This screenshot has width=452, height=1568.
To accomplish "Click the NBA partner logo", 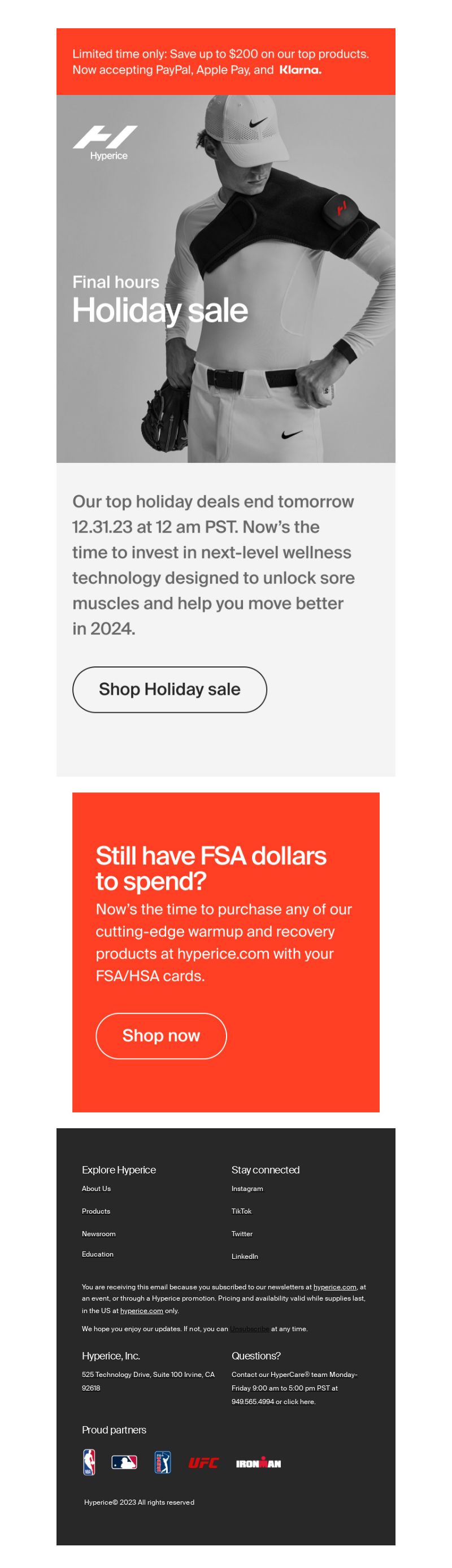I will [89, 1462].
